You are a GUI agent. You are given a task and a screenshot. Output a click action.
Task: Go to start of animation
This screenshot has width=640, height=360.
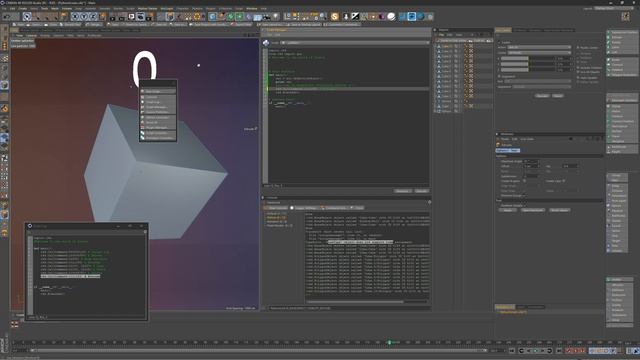coord(512,351)
